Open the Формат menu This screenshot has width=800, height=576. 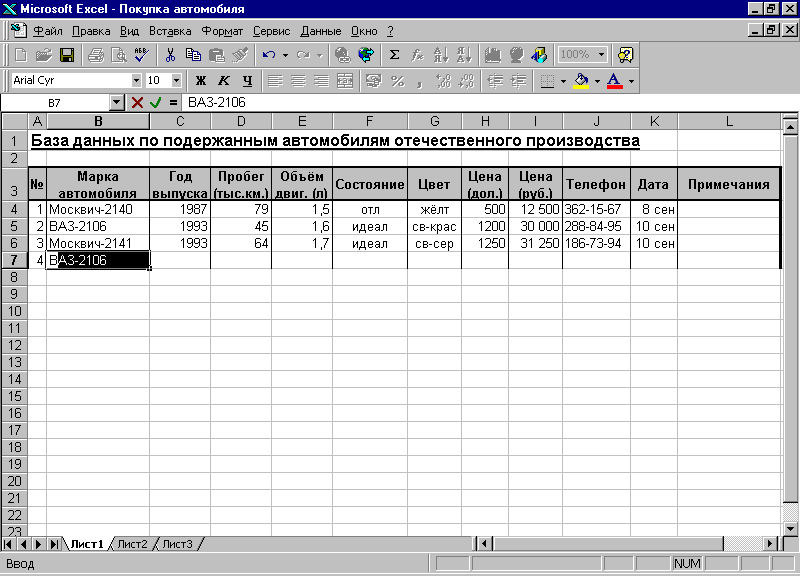(222, 31)
